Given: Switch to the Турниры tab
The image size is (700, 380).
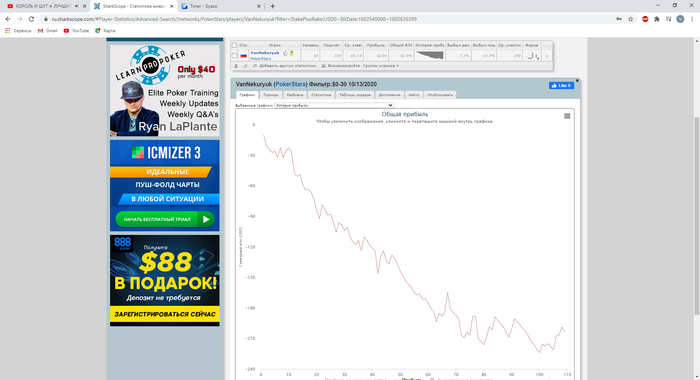Looking at the screenshot, I should point(271,95).
